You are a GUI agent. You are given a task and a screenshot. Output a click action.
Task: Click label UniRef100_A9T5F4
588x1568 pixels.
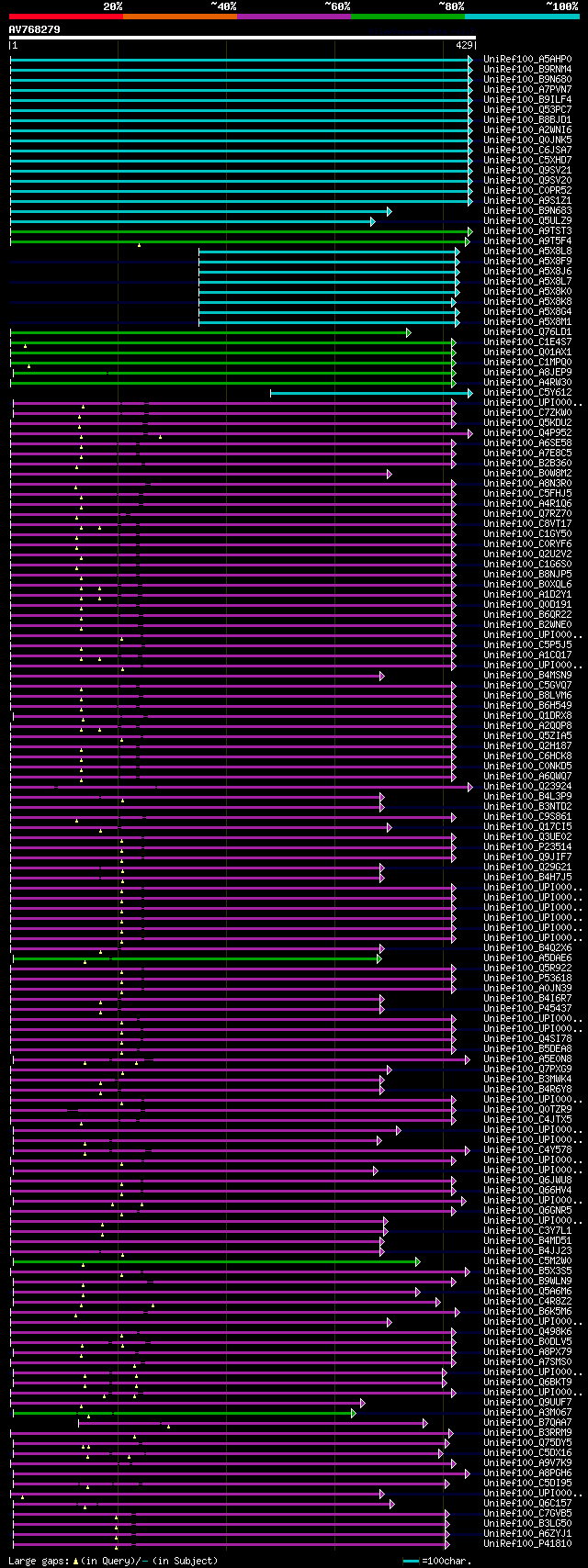[527, 241]
